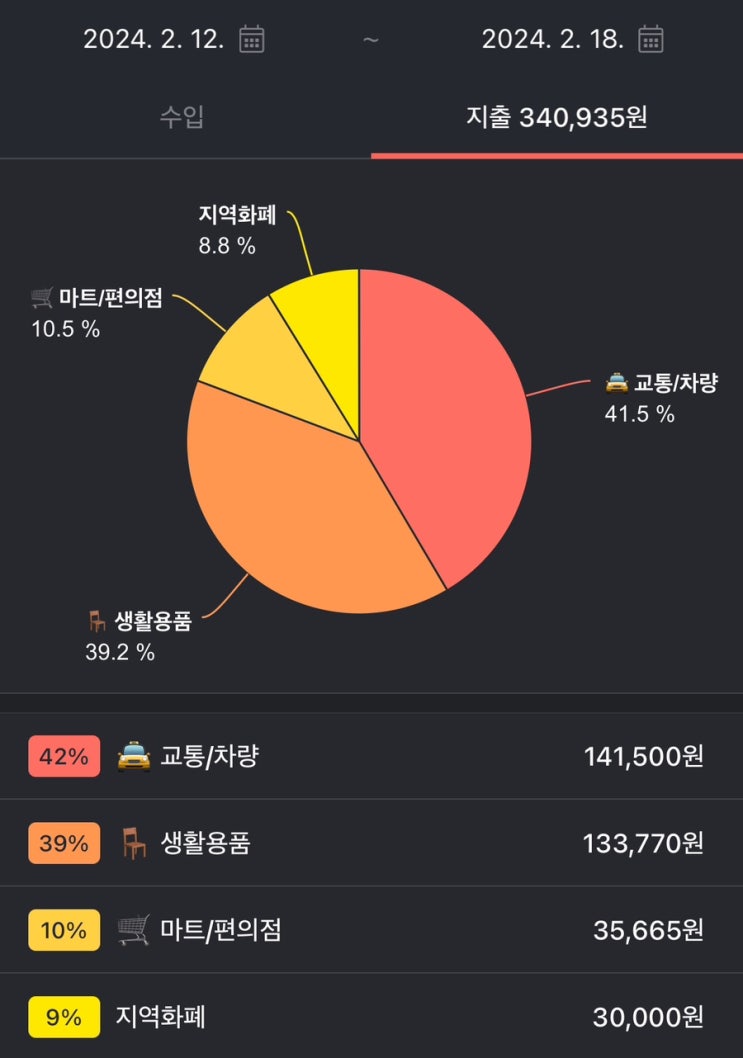Click orange 39% percentage badge

click(64, 844)
